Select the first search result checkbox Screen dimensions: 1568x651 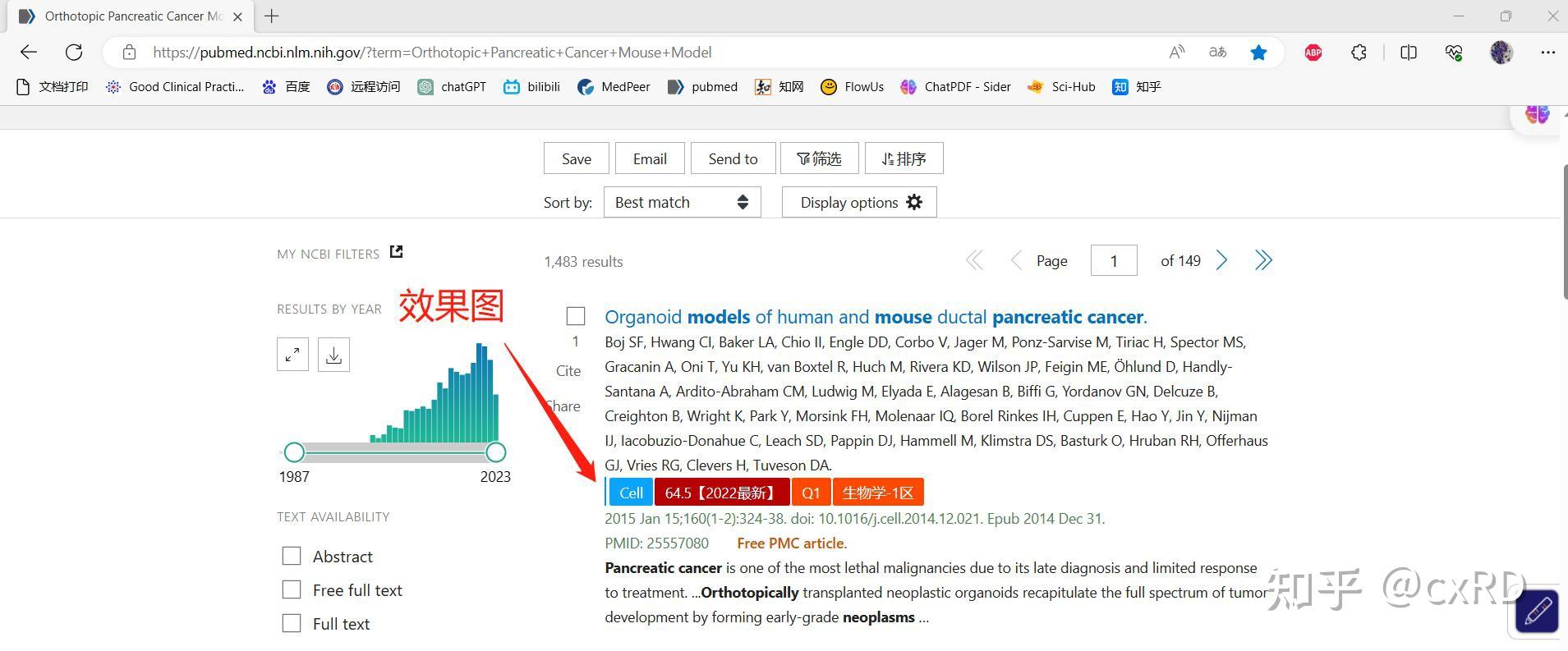click(x=576, y=316)
